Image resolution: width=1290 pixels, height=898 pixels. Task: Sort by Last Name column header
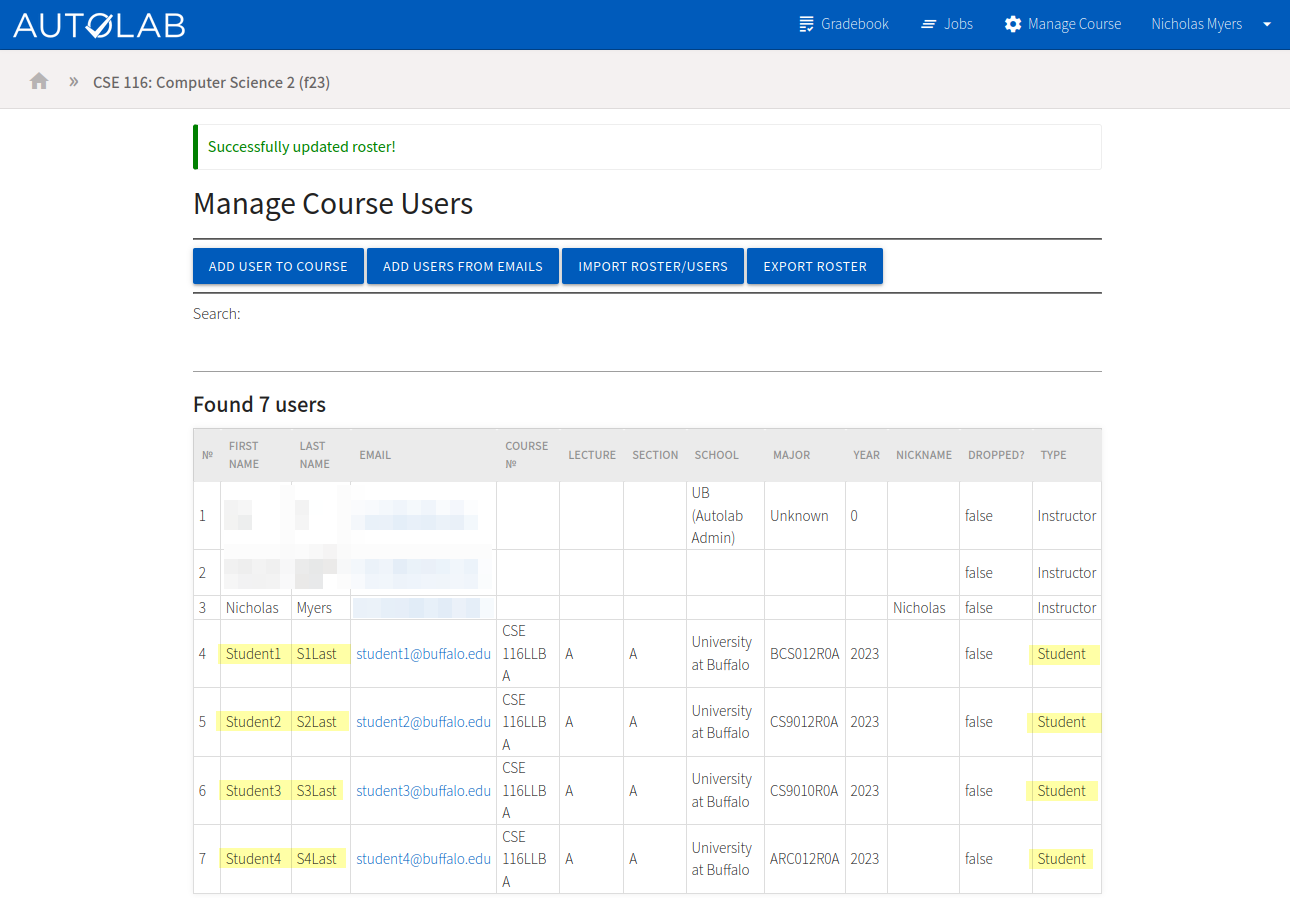point(320,455)
